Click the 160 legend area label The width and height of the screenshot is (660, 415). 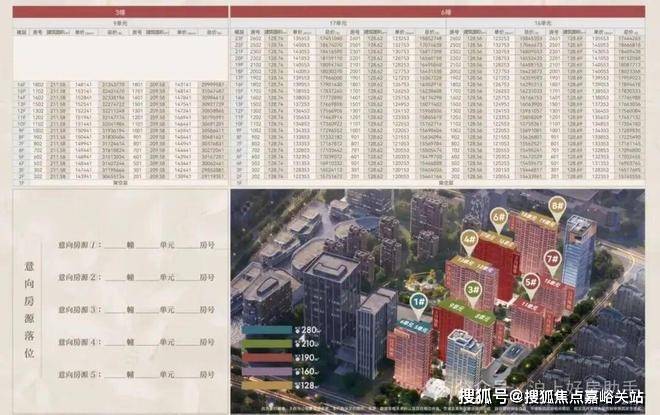[308, 371]
